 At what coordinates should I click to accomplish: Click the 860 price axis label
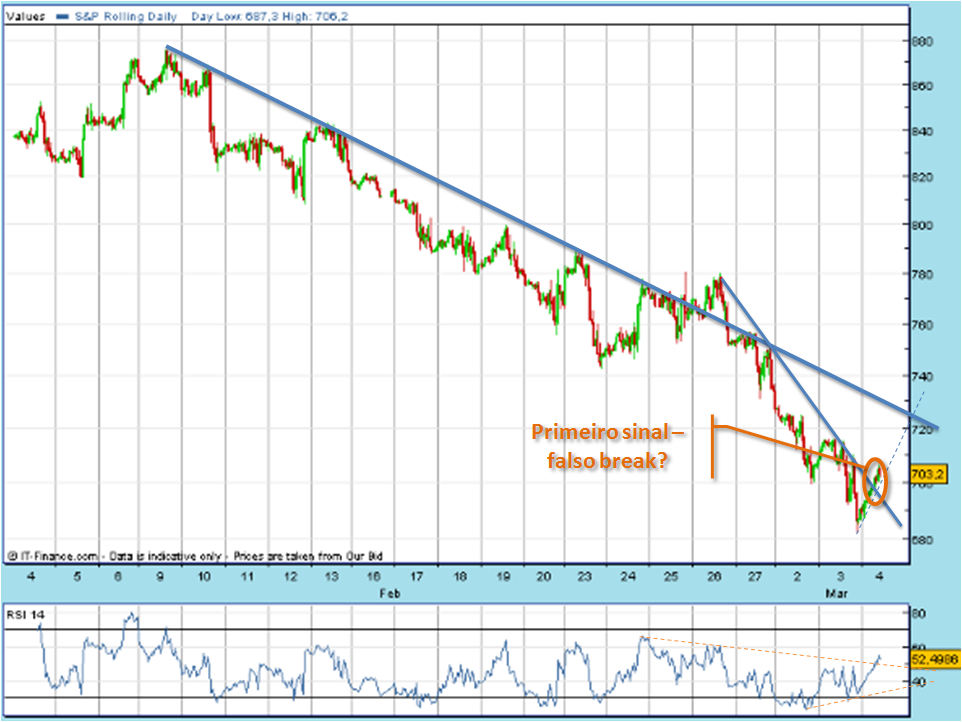coord(922,86)
